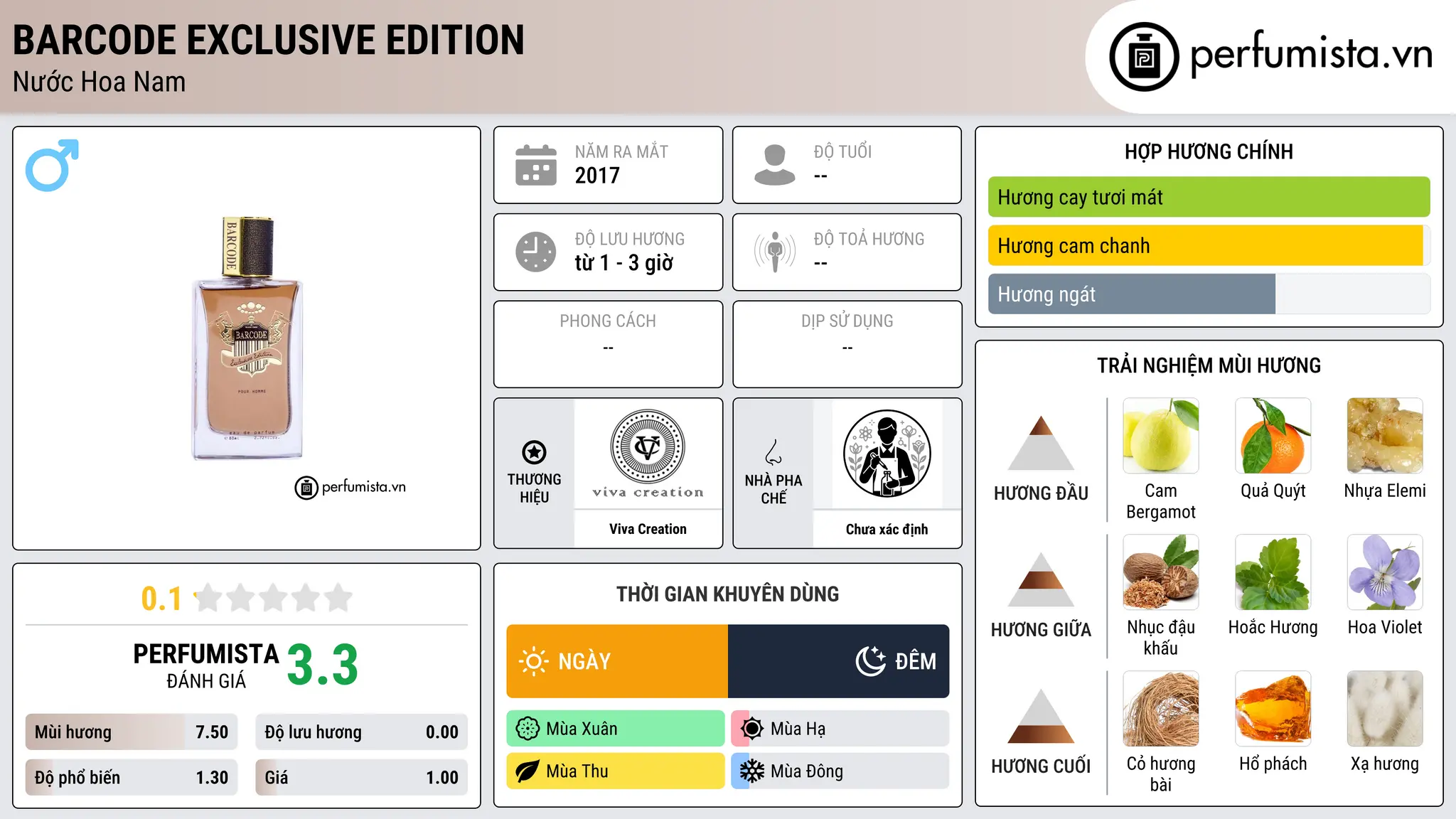Click the flower icon for Mùa Xuân
The height and width of the screenshot is (819, 1456).
point(528,729)
